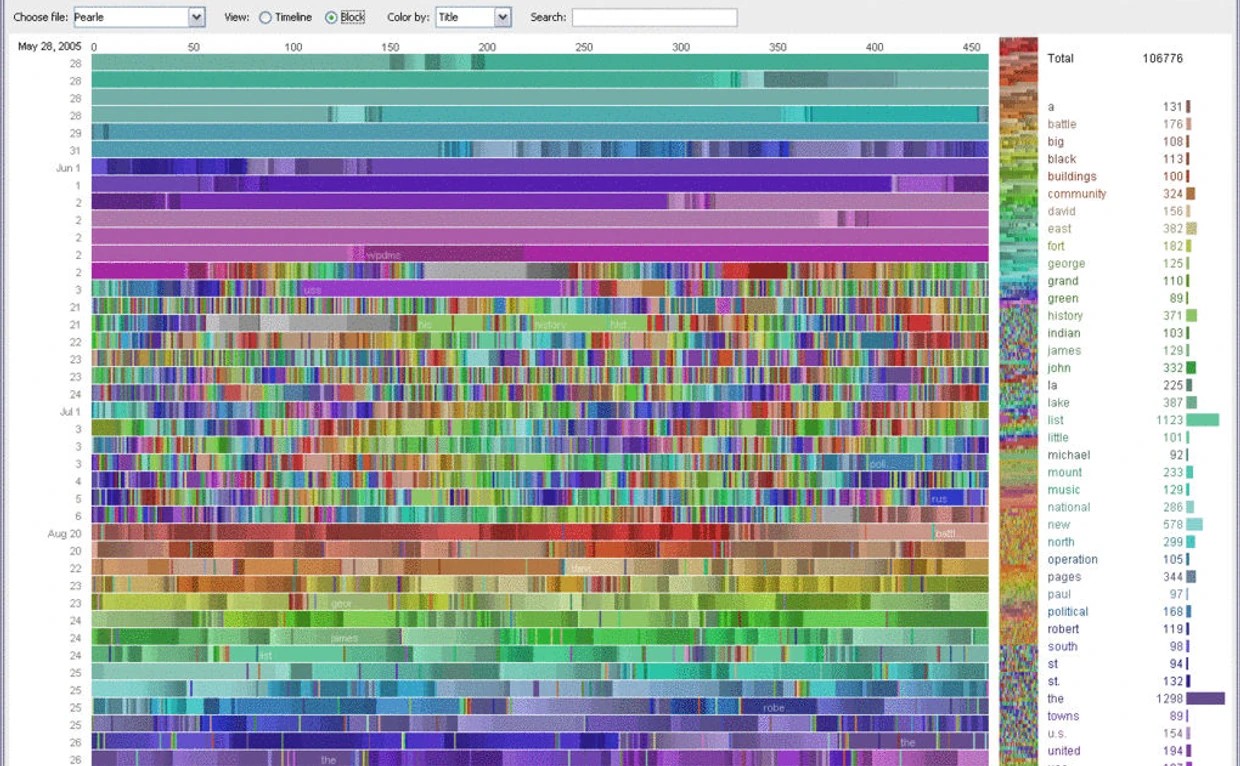Select 'history' in the word list
The image size is (1240, 766).
1065,316
